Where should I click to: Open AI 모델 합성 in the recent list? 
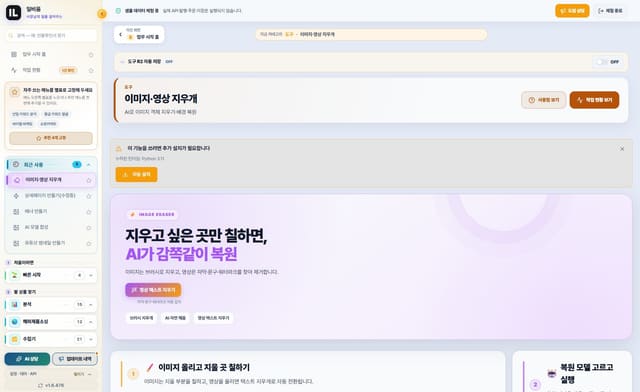[51, 227]
